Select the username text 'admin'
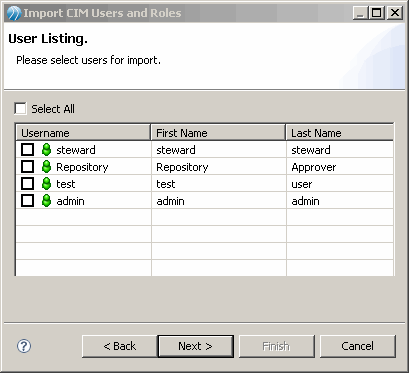 [70, 201]
